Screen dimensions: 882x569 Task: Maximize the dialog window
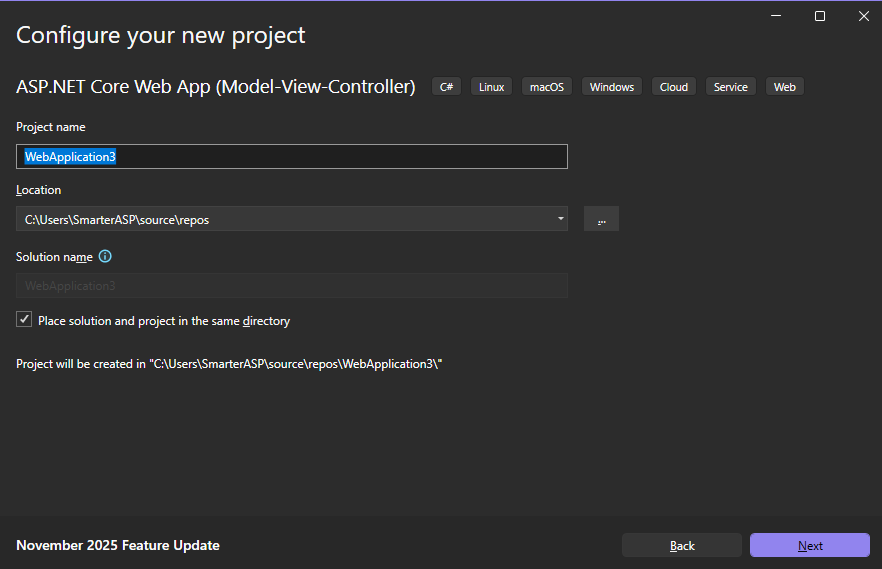[820, 16]
